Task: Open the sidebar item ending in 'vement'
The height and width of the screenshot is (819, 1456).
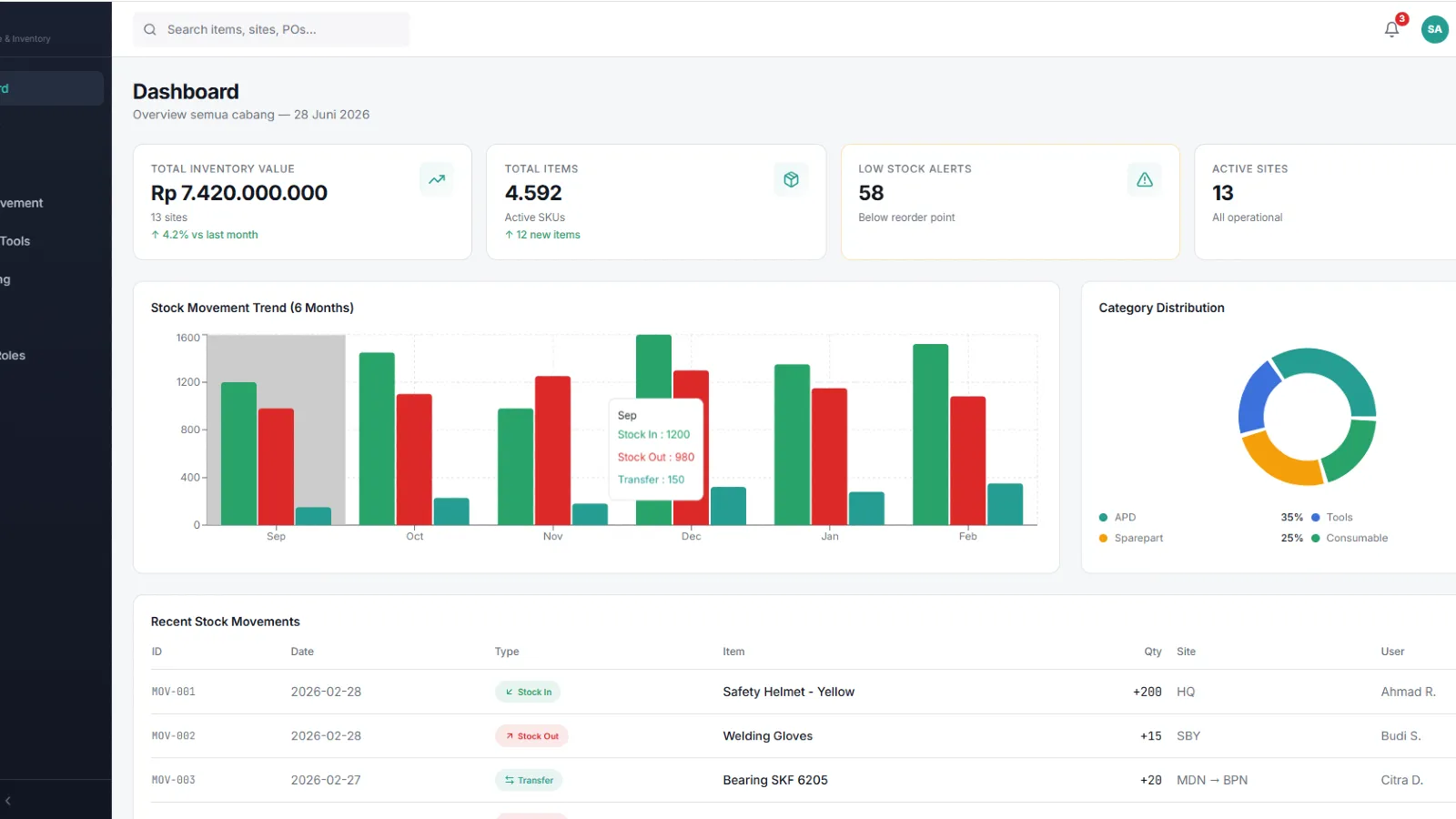Action: [x=22, y=203]
